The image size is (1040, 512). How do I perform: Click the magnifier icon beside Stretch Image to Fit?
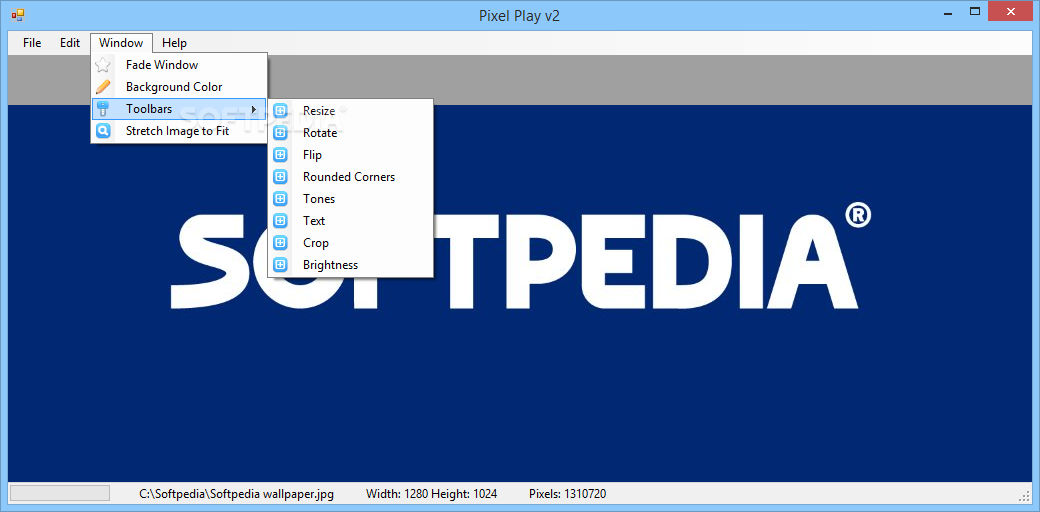pos(103,131)
